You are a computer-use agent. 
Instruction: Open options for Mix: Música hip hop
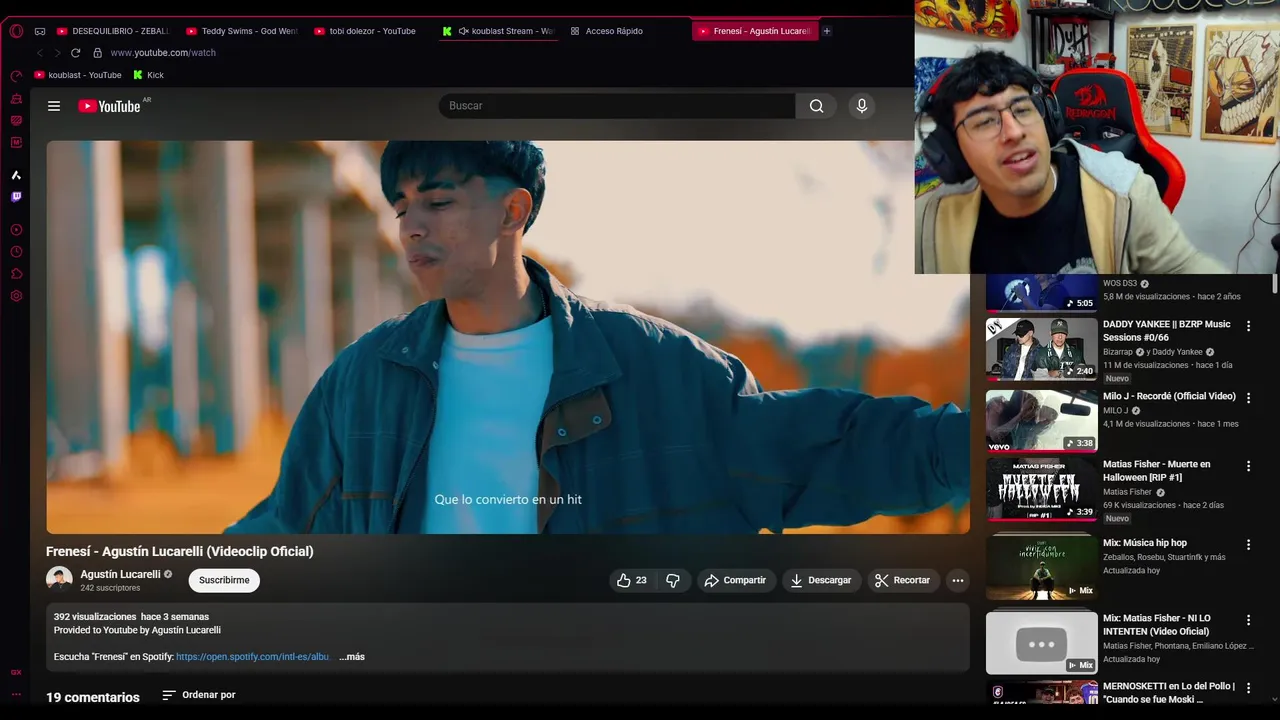1248,545
